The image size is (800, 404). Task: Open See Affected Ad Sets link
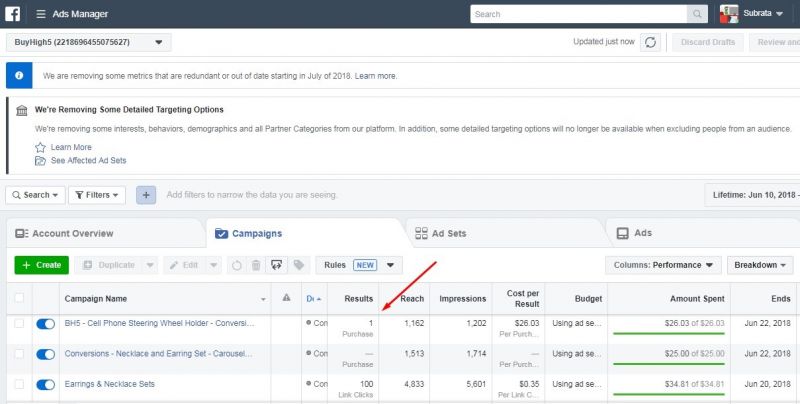pos(88,161)
